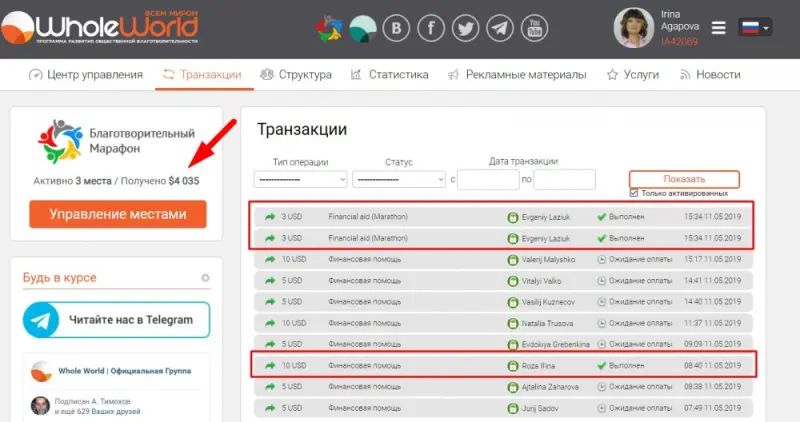Viewport: 800px width, 422px height.
Task: Click 5 USD in Ajtalina Zaharova row
Action: pos(291,387)
